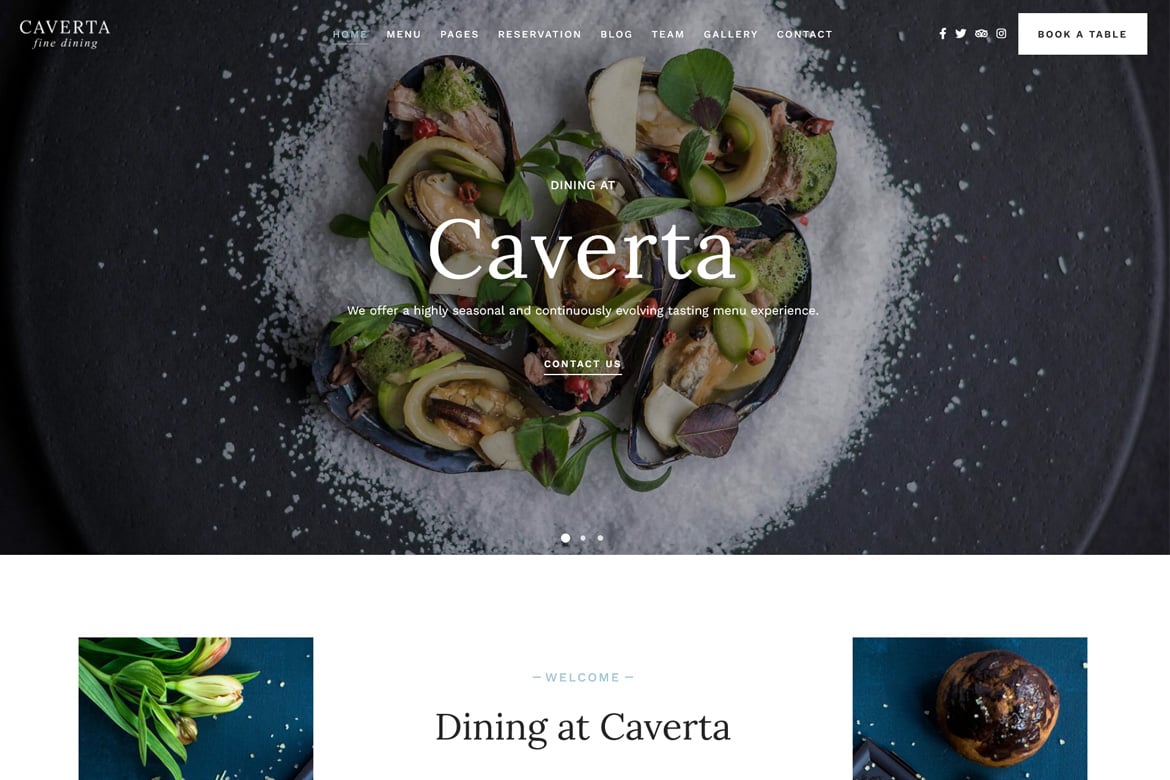Open the Facebook social icon
The height and width of the screenshot is (780, 1170).
coord(942,34)
